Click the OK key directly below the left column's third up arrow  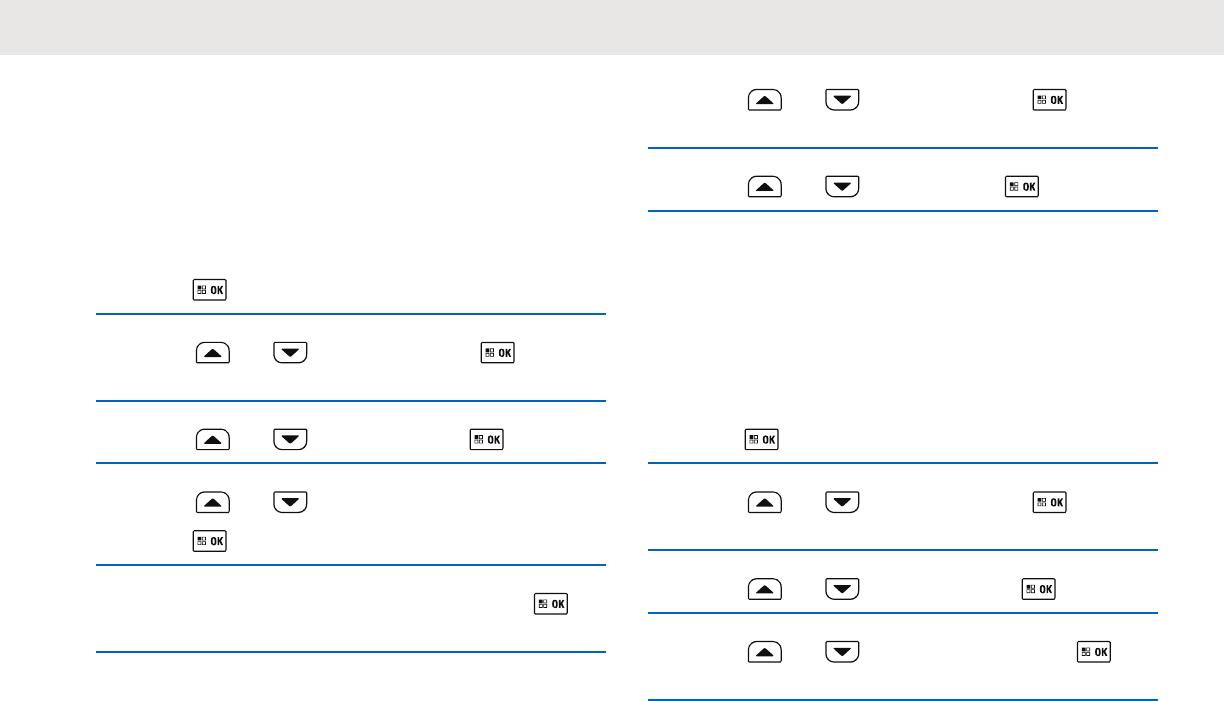tap(211, 541)
